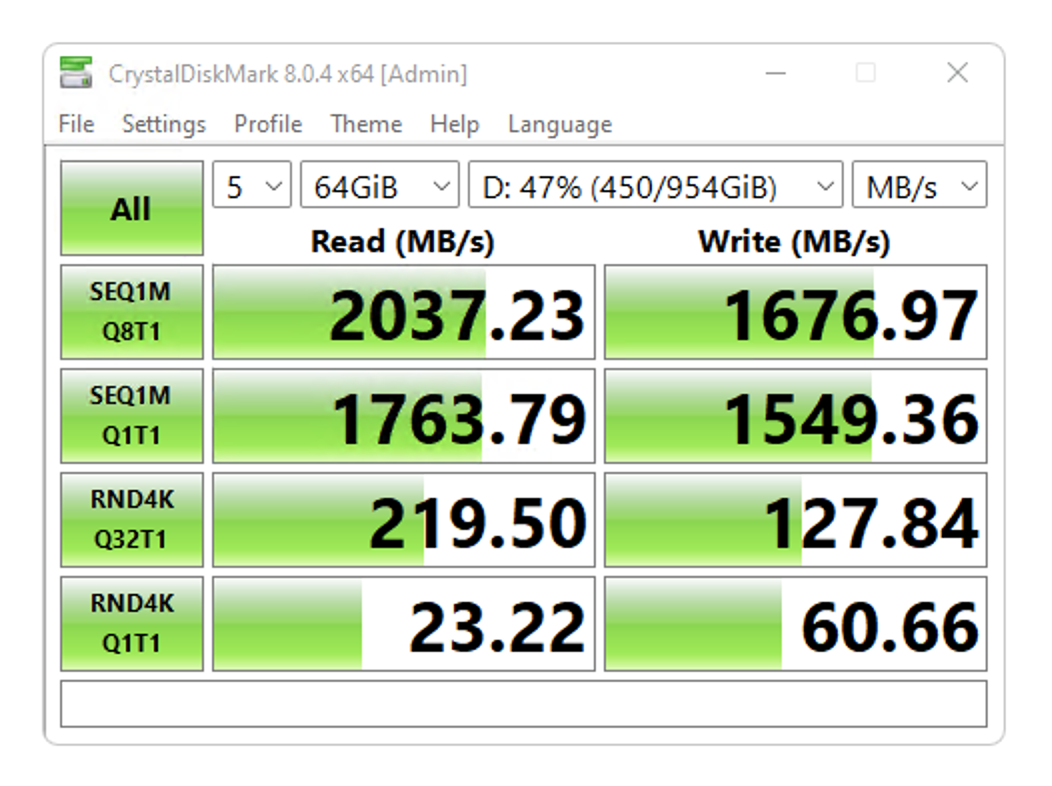Open the MB/s unit dropdown
Screen dimensions: 1052x786
coord(919,184)
